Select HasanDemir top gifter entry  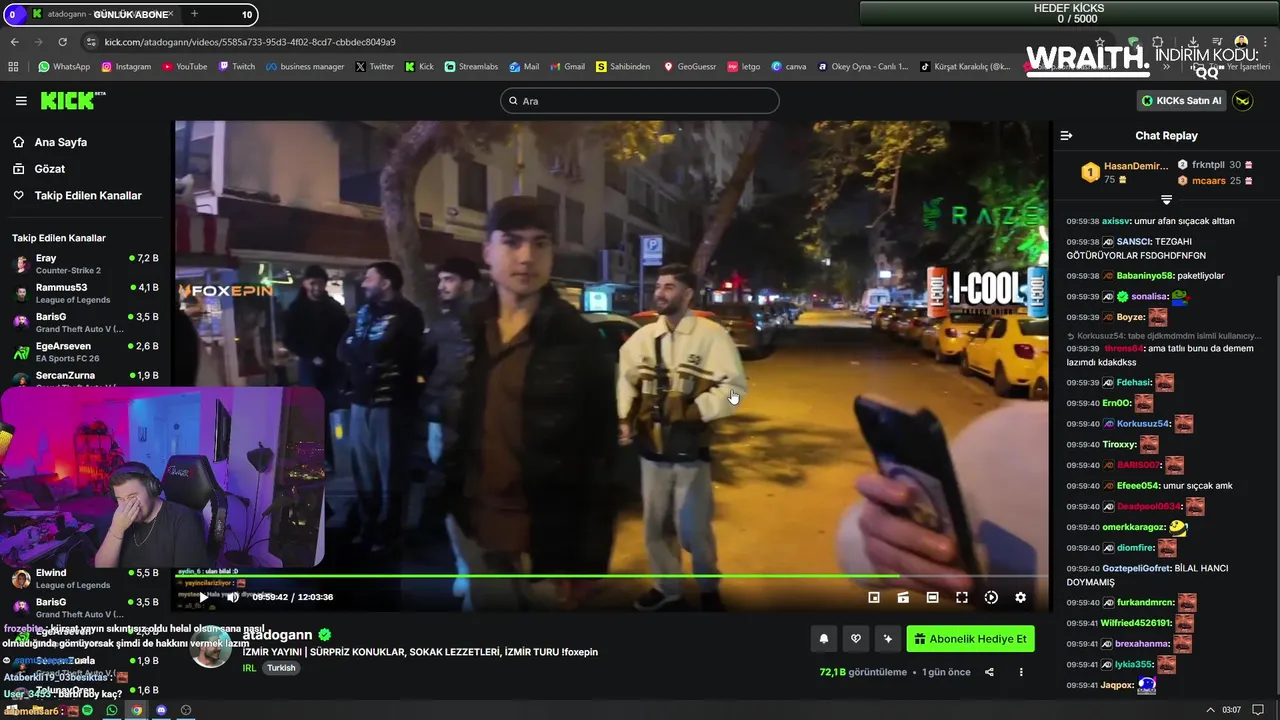(x=1124, y=172)
